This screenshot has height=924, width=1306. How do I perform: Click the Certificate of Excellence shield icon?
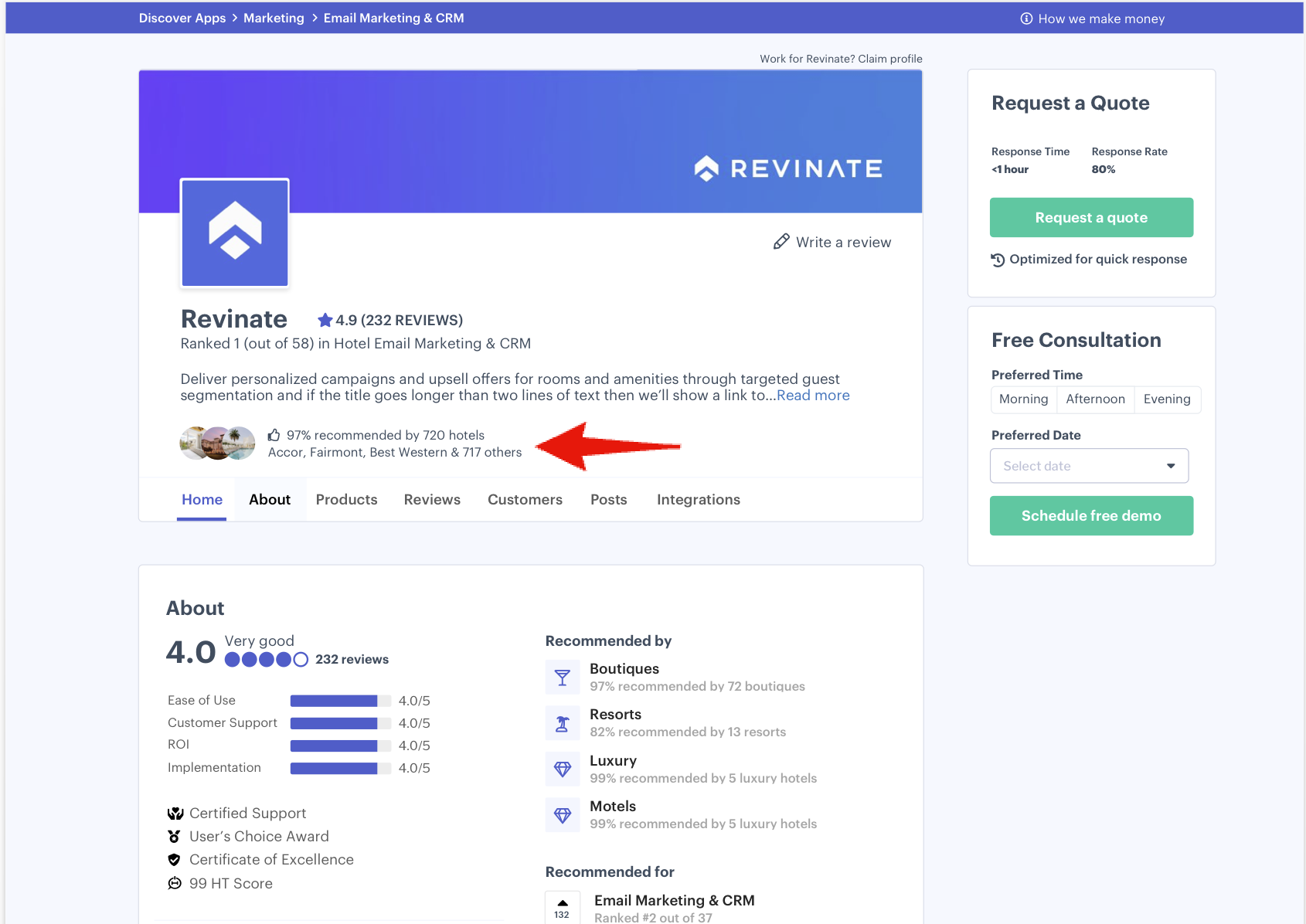tap(175, 860)
